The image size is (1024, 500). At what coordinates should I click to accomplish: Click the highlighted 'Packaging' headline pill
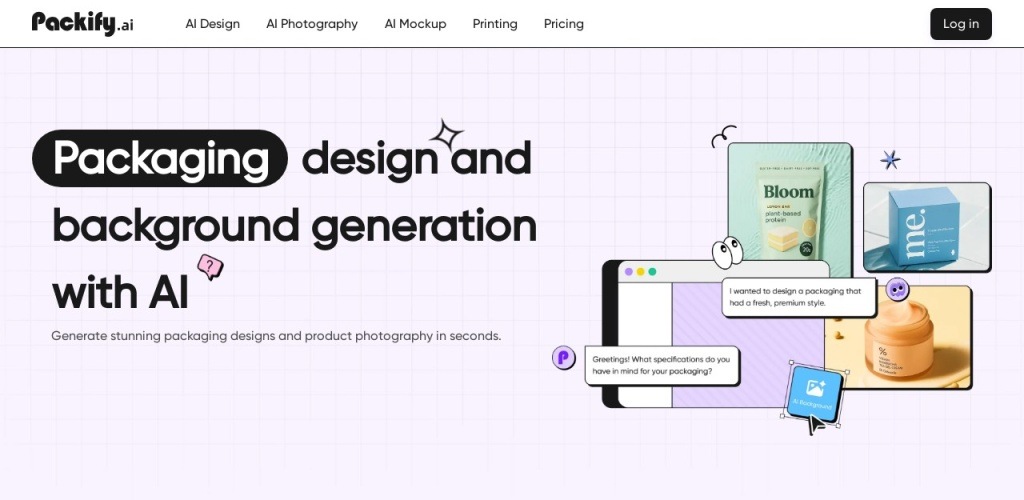point(160,158)
